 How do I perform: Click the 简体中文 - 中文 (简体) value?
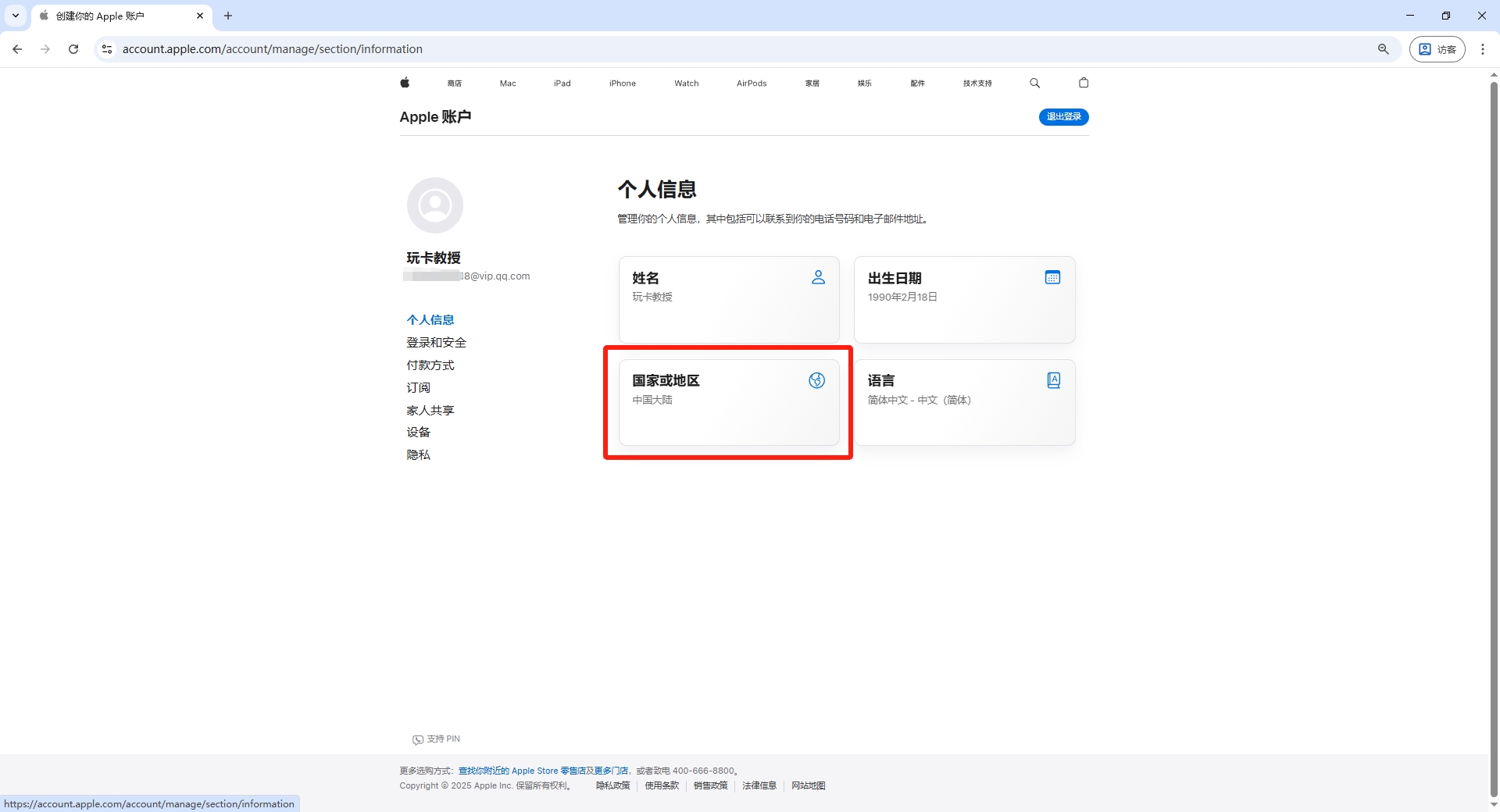coord(919,400)
